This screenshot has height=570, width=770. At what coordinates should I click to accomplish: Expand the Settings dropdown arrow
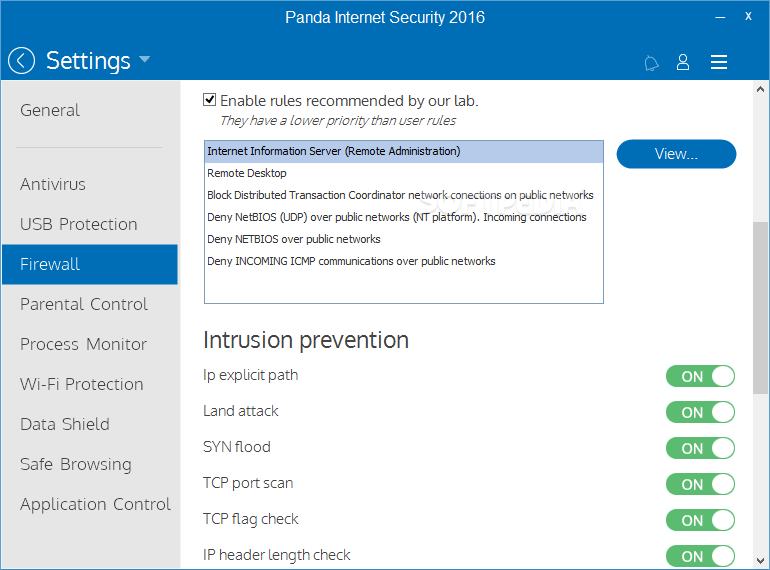click(144, 59)
